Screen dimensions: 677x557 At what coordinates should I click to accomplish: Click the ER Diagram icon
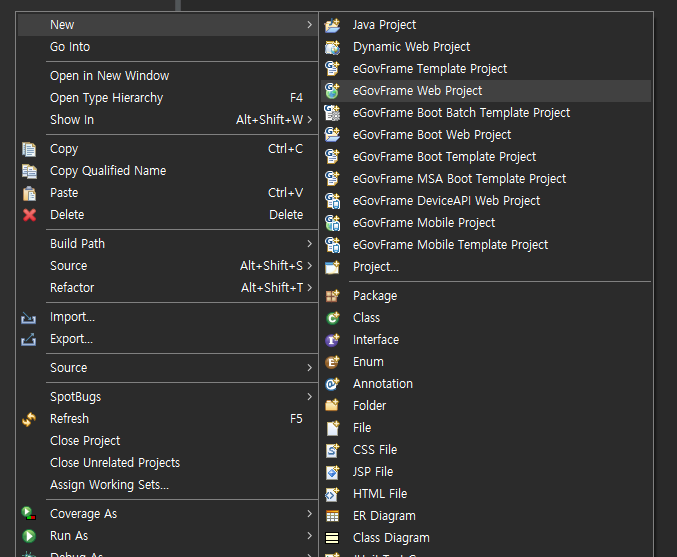(332, 516)
